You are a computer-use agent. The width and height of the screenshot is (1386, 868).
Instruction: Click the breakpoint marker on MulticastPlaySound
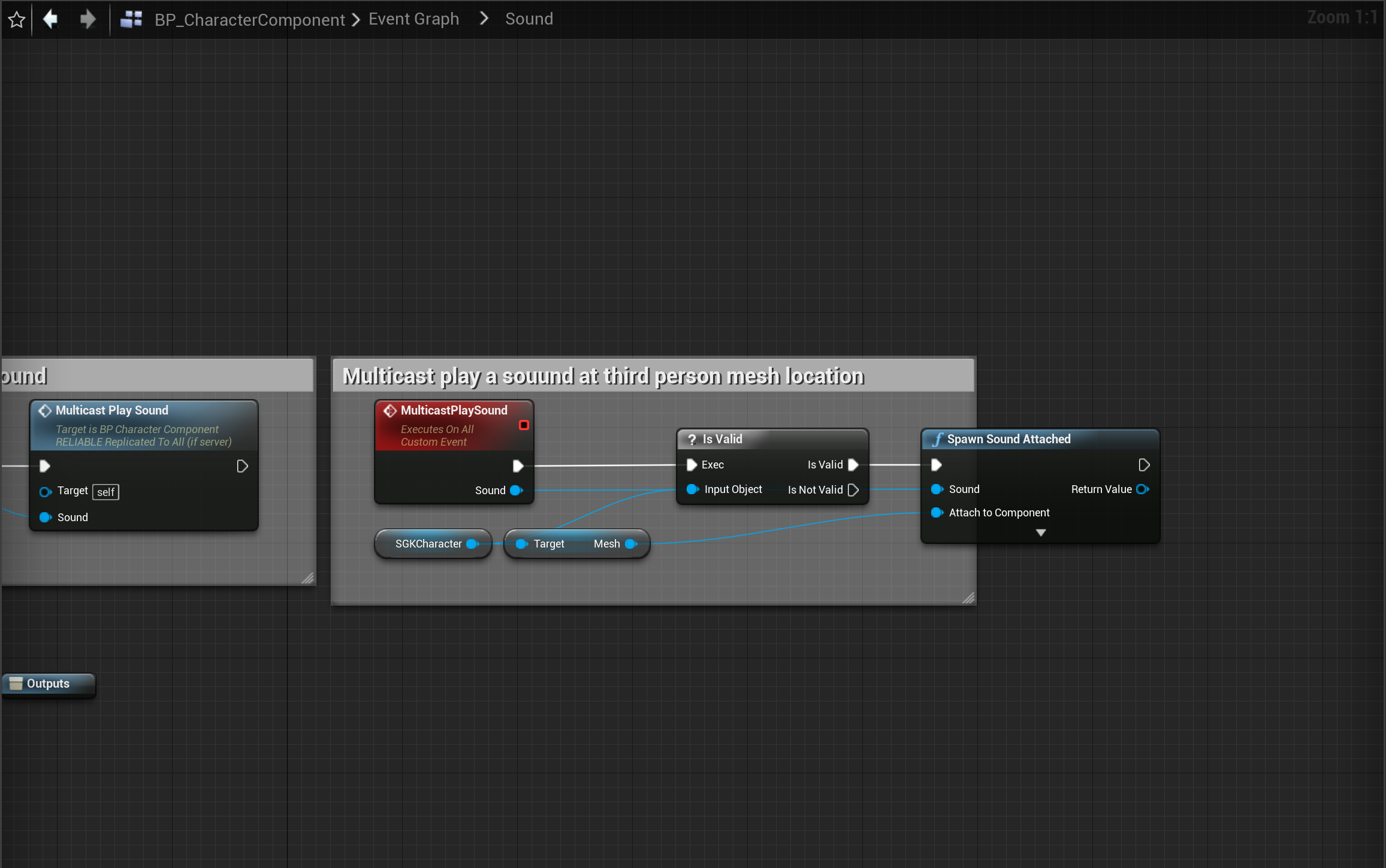(x=524, y=425)
